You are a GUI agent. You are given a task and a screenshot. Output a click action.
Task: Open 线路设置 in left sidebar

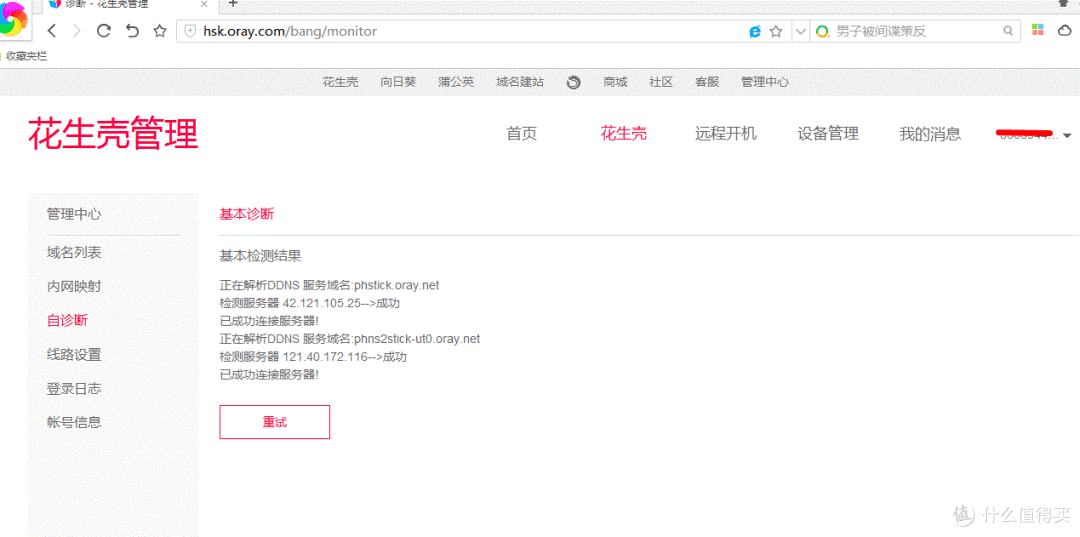[x=74, y=355]
